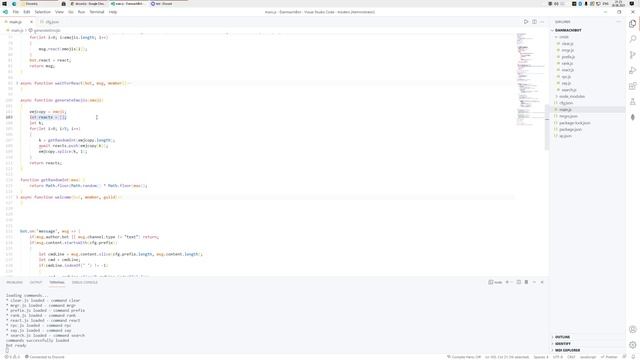
Task: Click the UTF-8 encoding status item
Action: [x=558, y=357]
